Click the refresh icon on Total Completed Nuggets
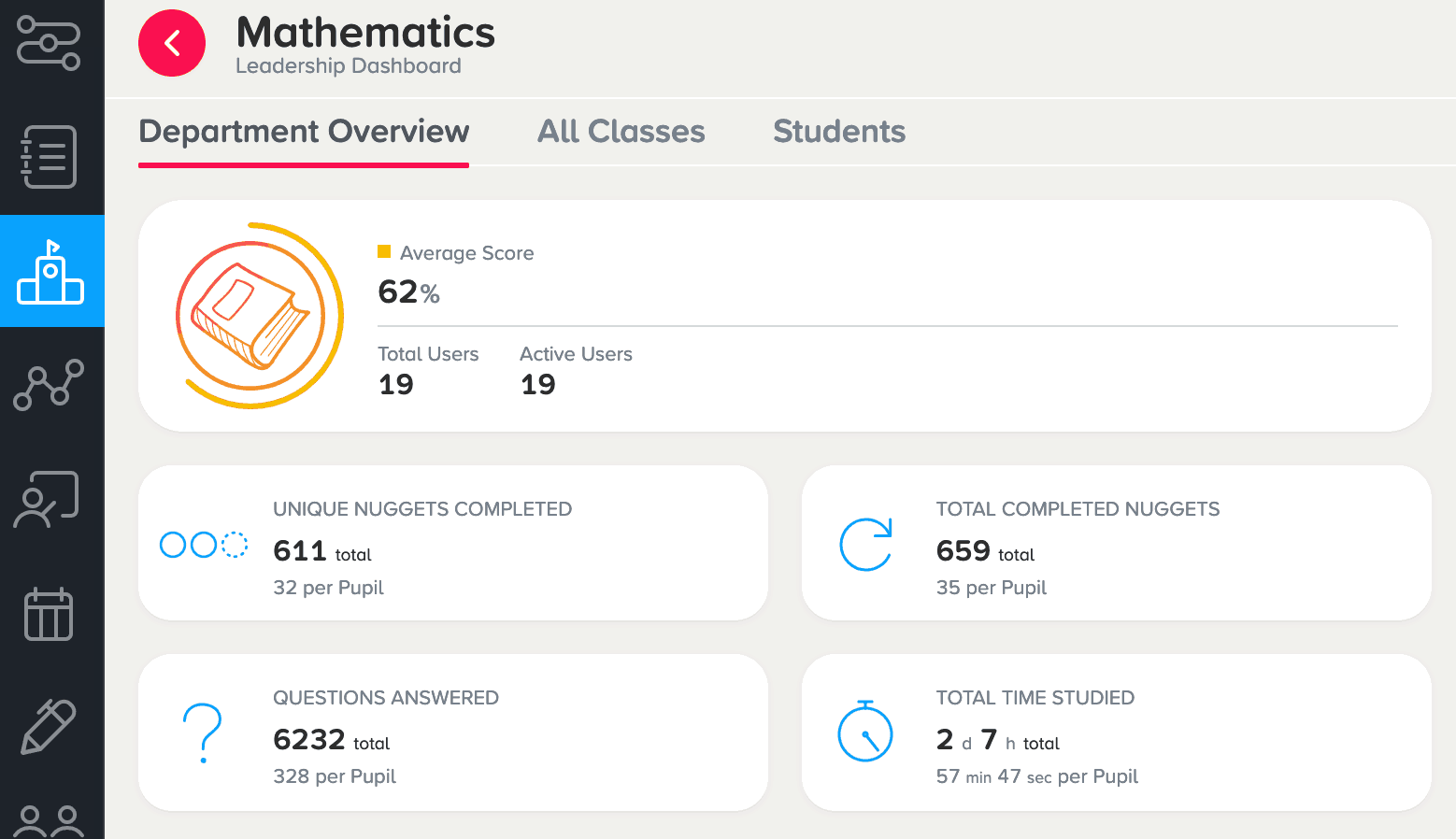The image size is (1456, 839). click(866, 545)
